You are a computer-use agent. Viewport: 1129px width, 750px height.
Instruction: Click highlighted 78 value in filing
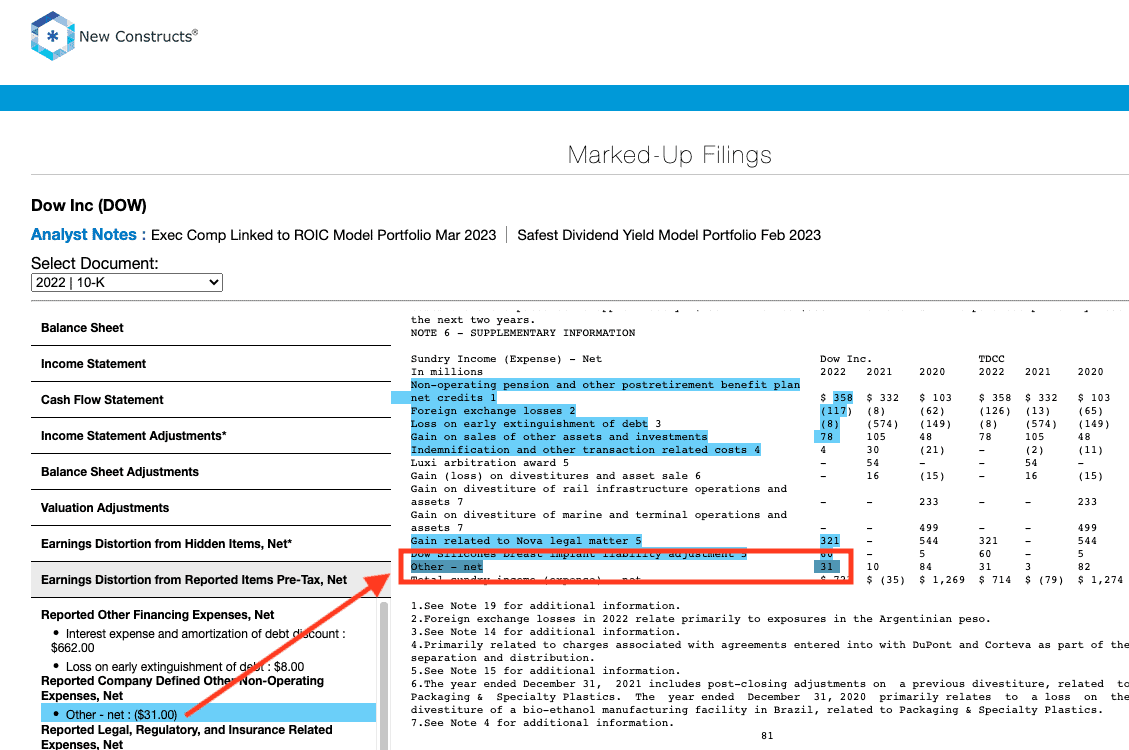827,437
